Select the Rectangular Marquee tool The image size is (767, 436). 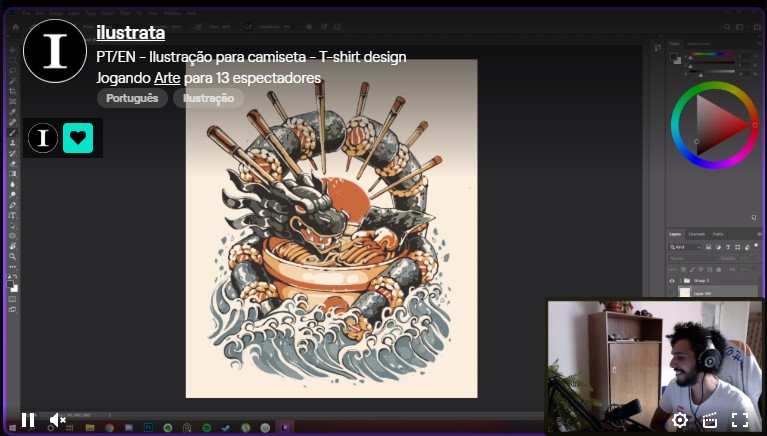pos(13,60)
